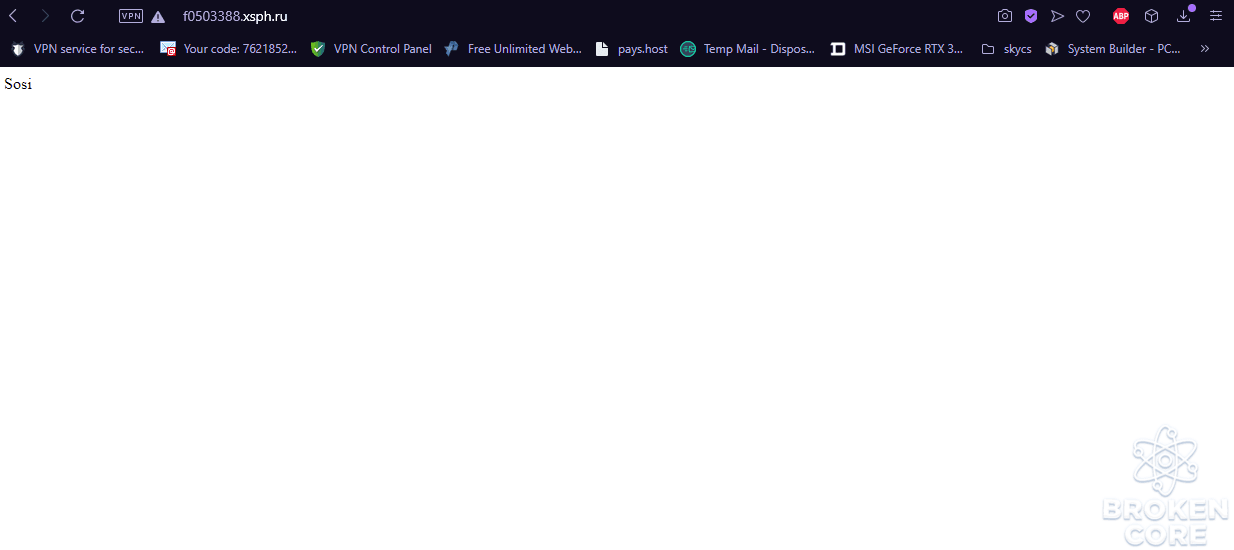The image size is (1234, 550).
Task: Reload the page with the refresh icon
Action: 77,16
